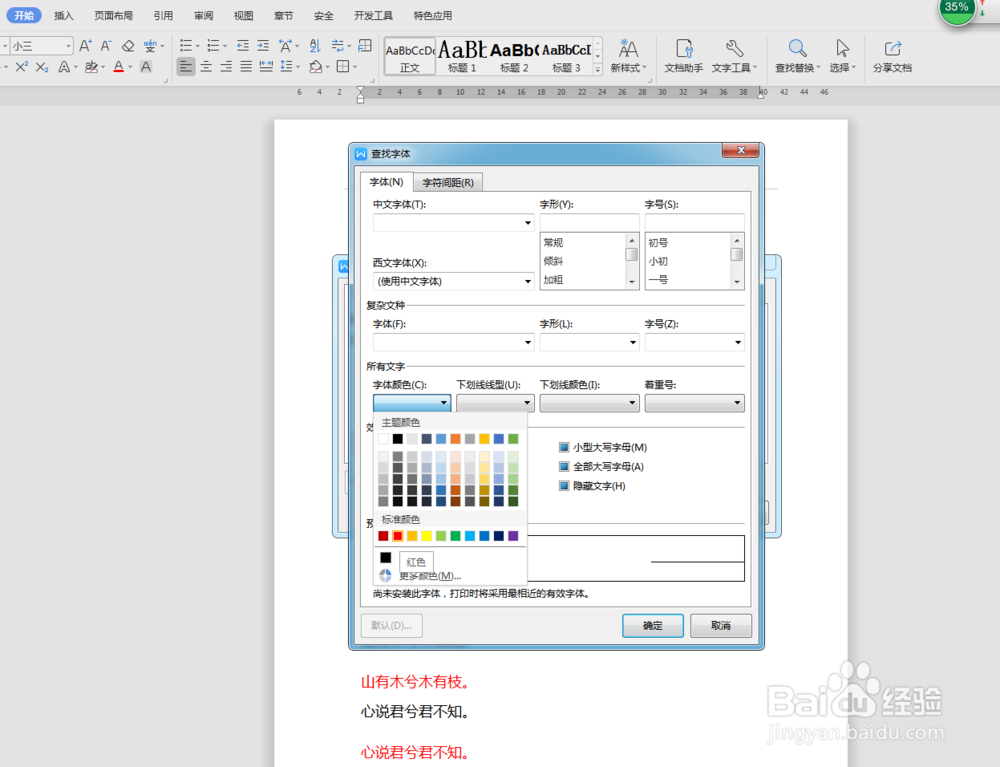Click the 确定 button
The height and width of the screenshot is (767, 1000).
pyautogui.click(x=652, y=625)
